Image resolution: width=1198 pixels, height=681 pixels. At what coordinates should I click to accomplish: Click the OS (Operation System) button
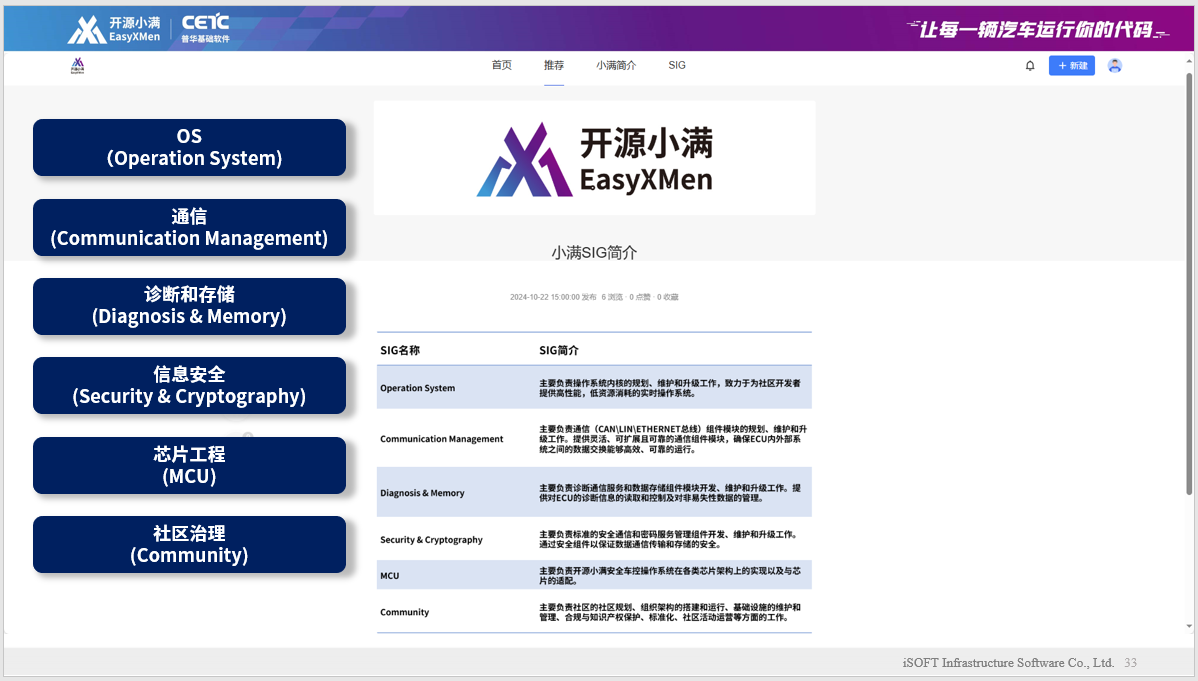(x=189, y=148)
